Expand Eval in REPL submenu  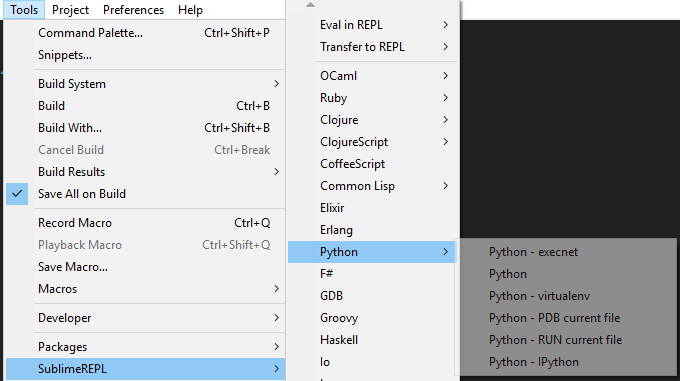point(372,25)
